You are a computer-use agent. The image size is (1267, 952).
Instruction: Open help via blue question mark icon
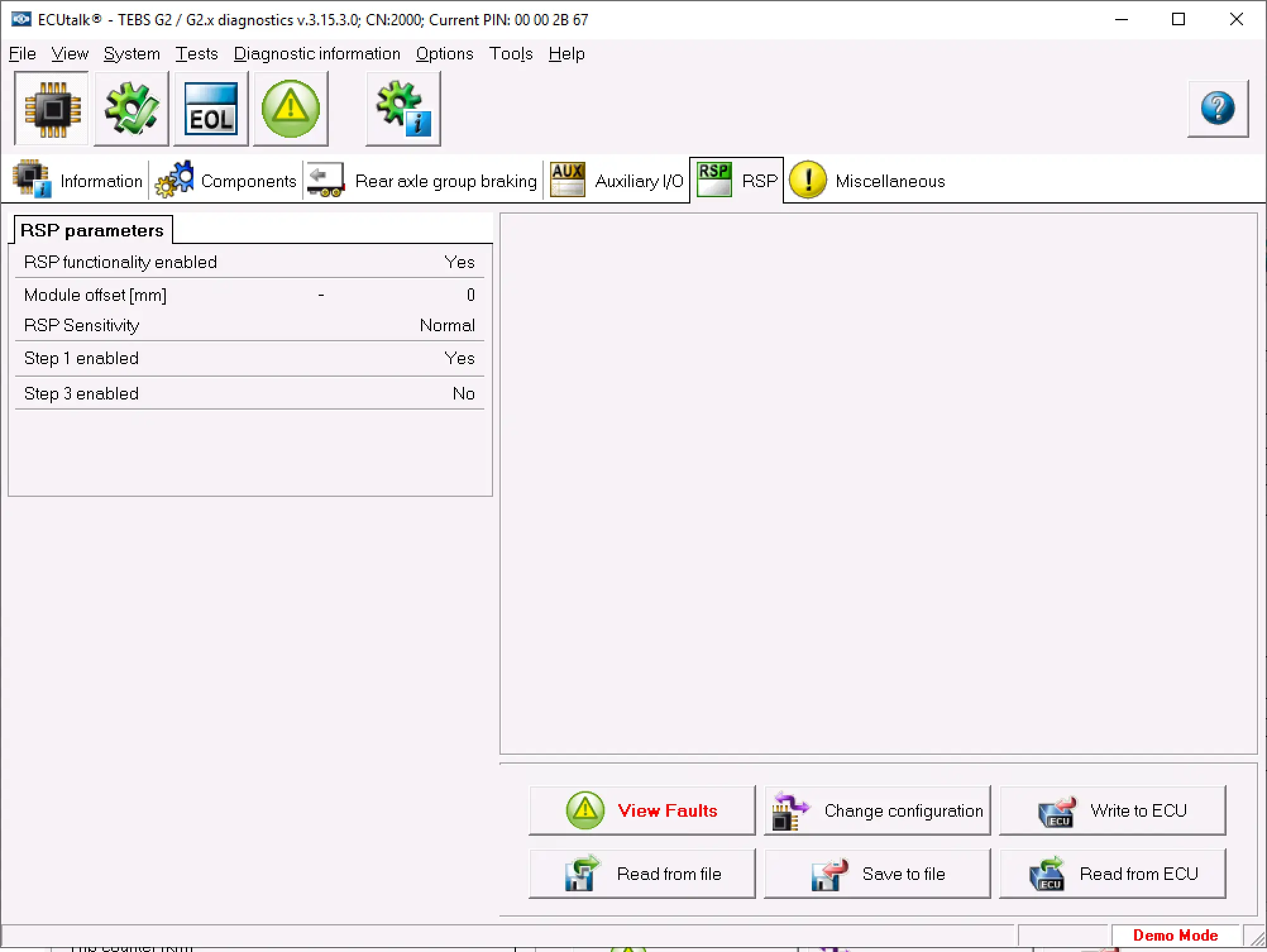pos(1218,109)
